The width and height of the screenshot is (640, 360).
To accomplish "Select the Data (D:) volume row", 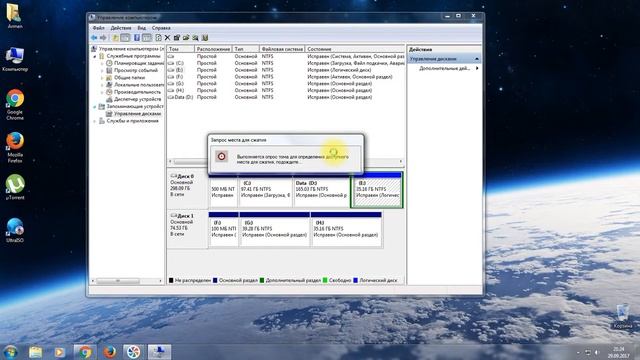I will point(286,97).
